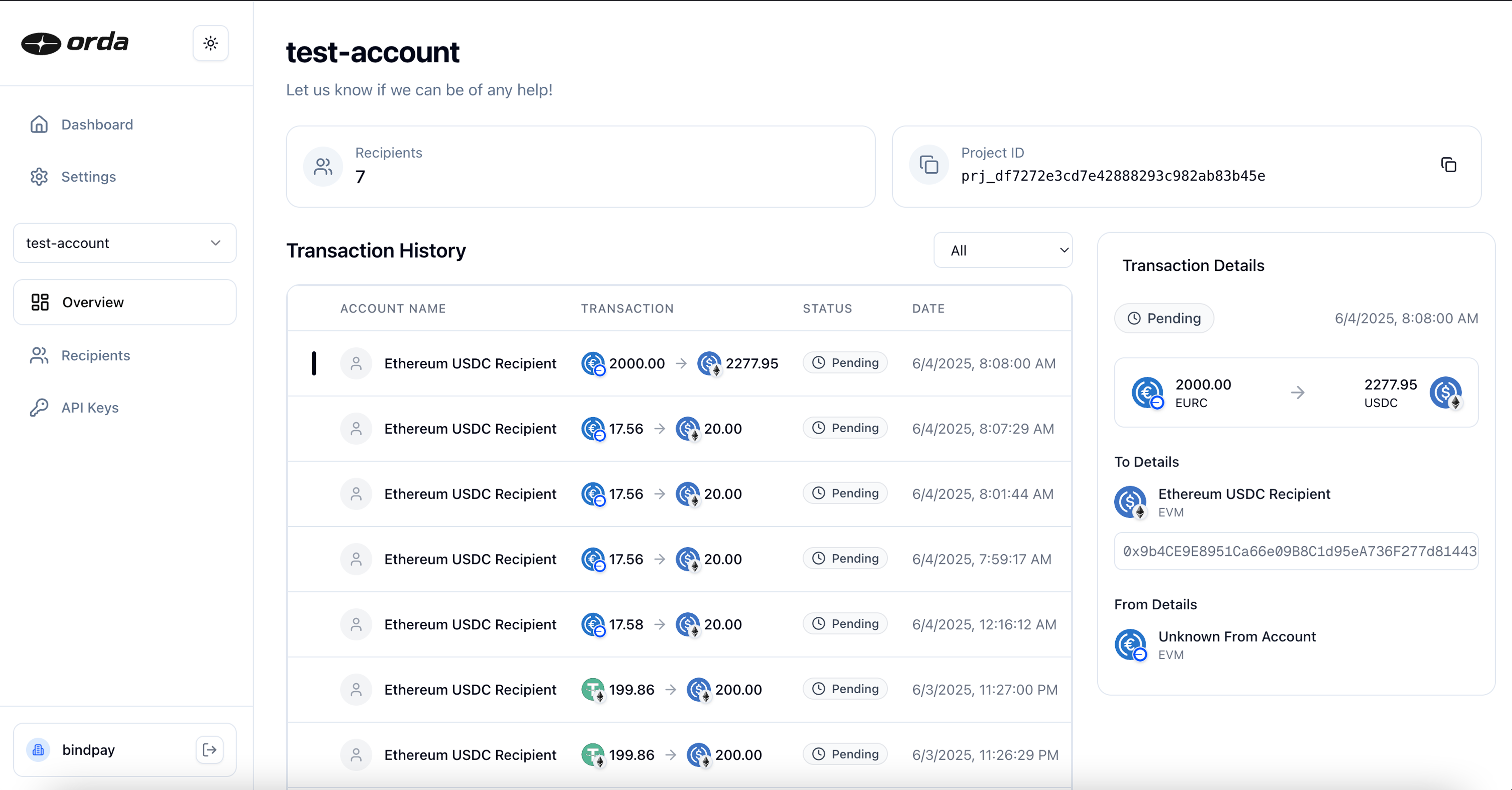Click the DATE column header

pos(928,309)
